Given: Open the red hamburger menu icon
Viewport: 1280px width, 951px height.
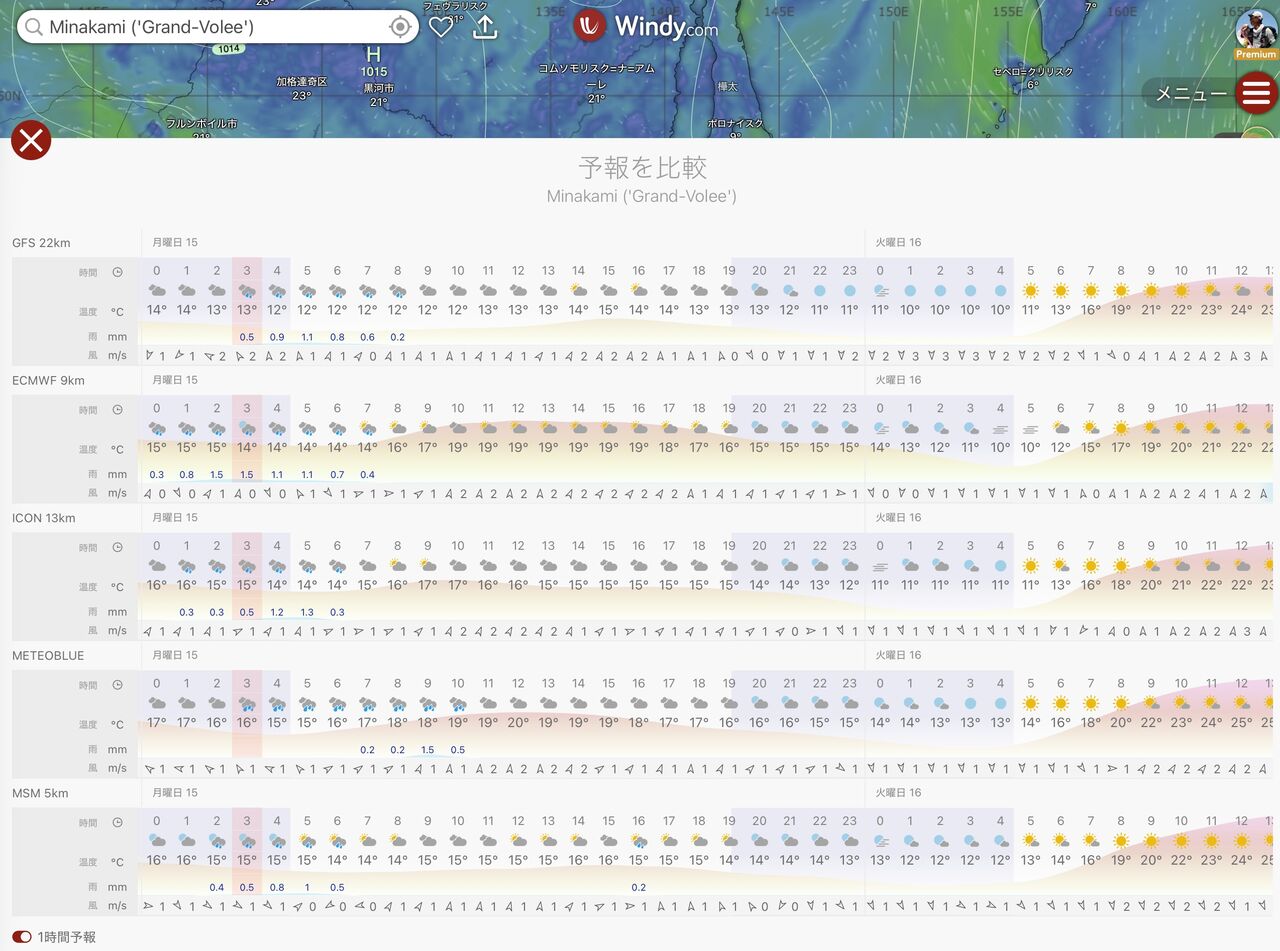Looking at the screenshot, I should pyautogui.click(x=1256, y=94).
